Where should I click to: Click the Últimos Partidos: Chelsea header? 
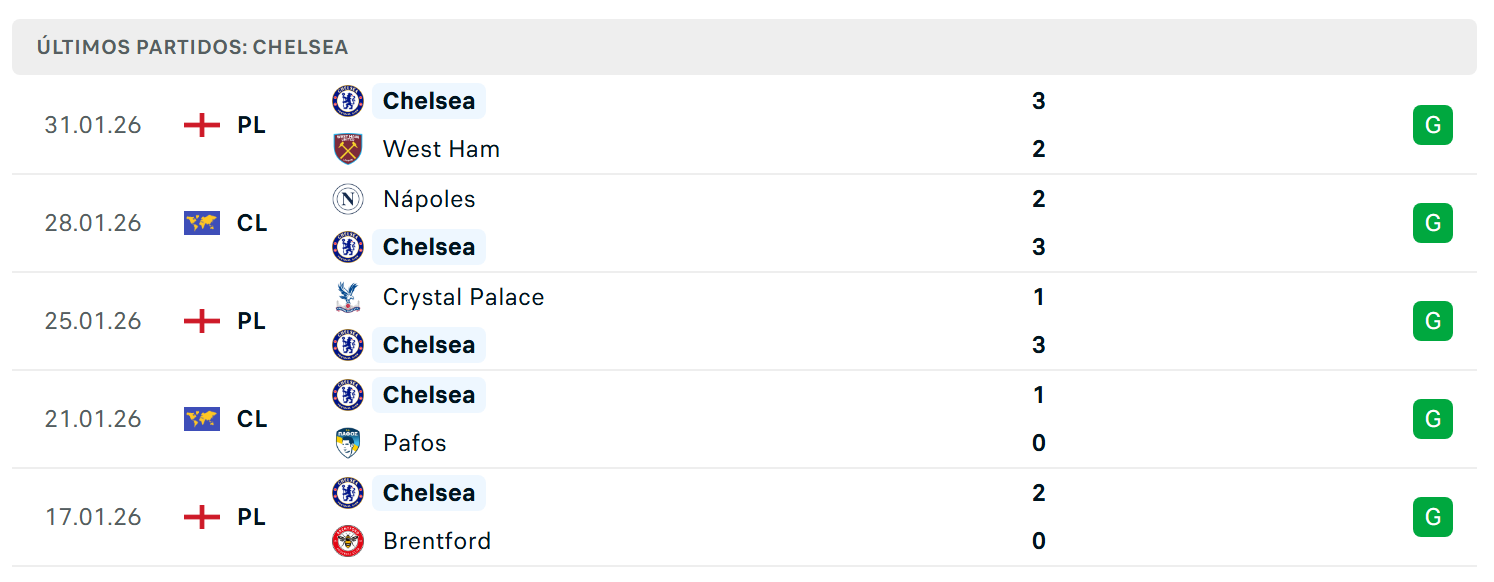click(744, 47)
